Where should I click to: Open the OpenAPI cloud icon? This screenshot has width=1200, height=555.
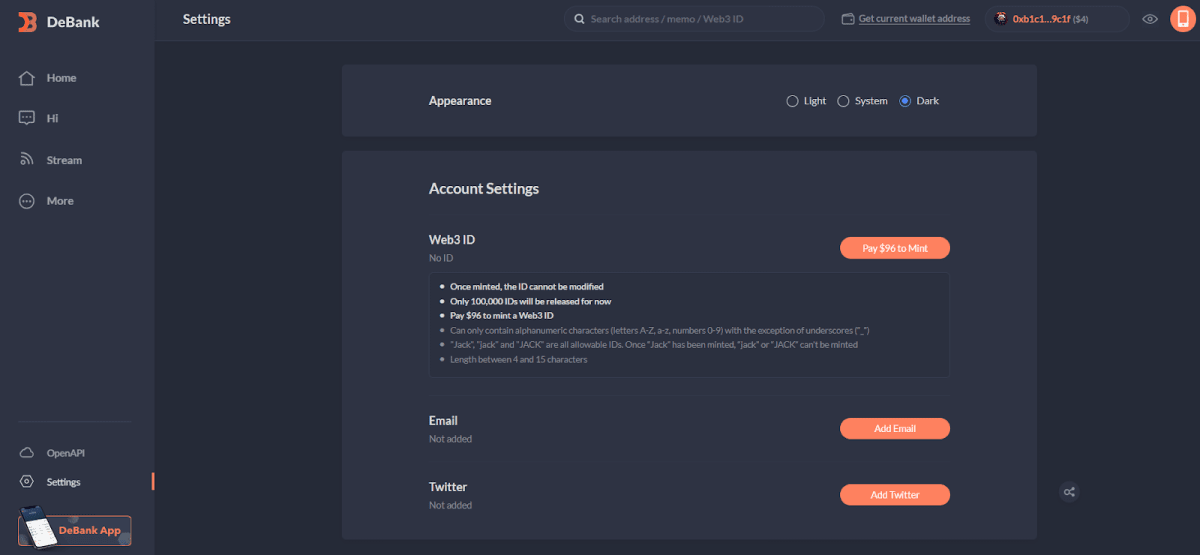pos(27,453)
